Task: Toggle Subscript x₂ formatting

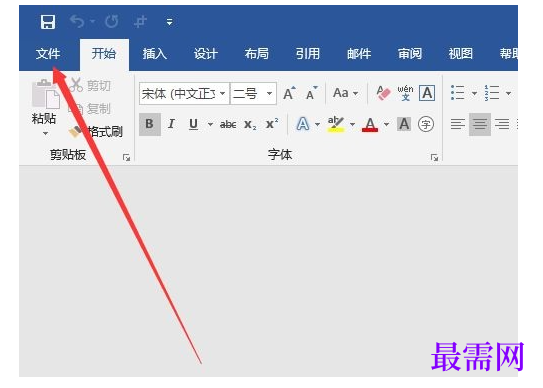Action: click(250, 125)
